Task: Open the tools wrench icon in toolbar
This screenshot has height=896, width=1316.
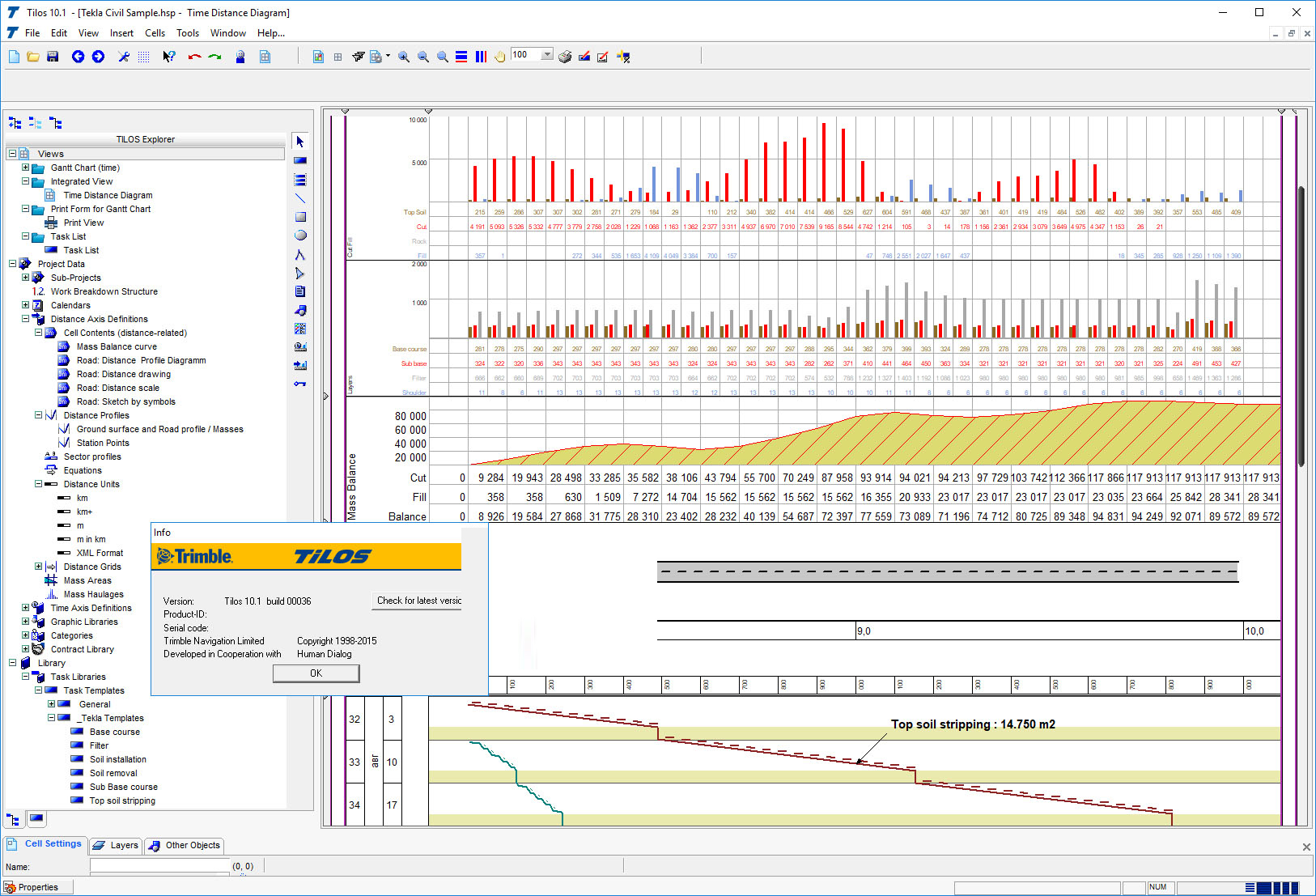Action: (124, 57)
